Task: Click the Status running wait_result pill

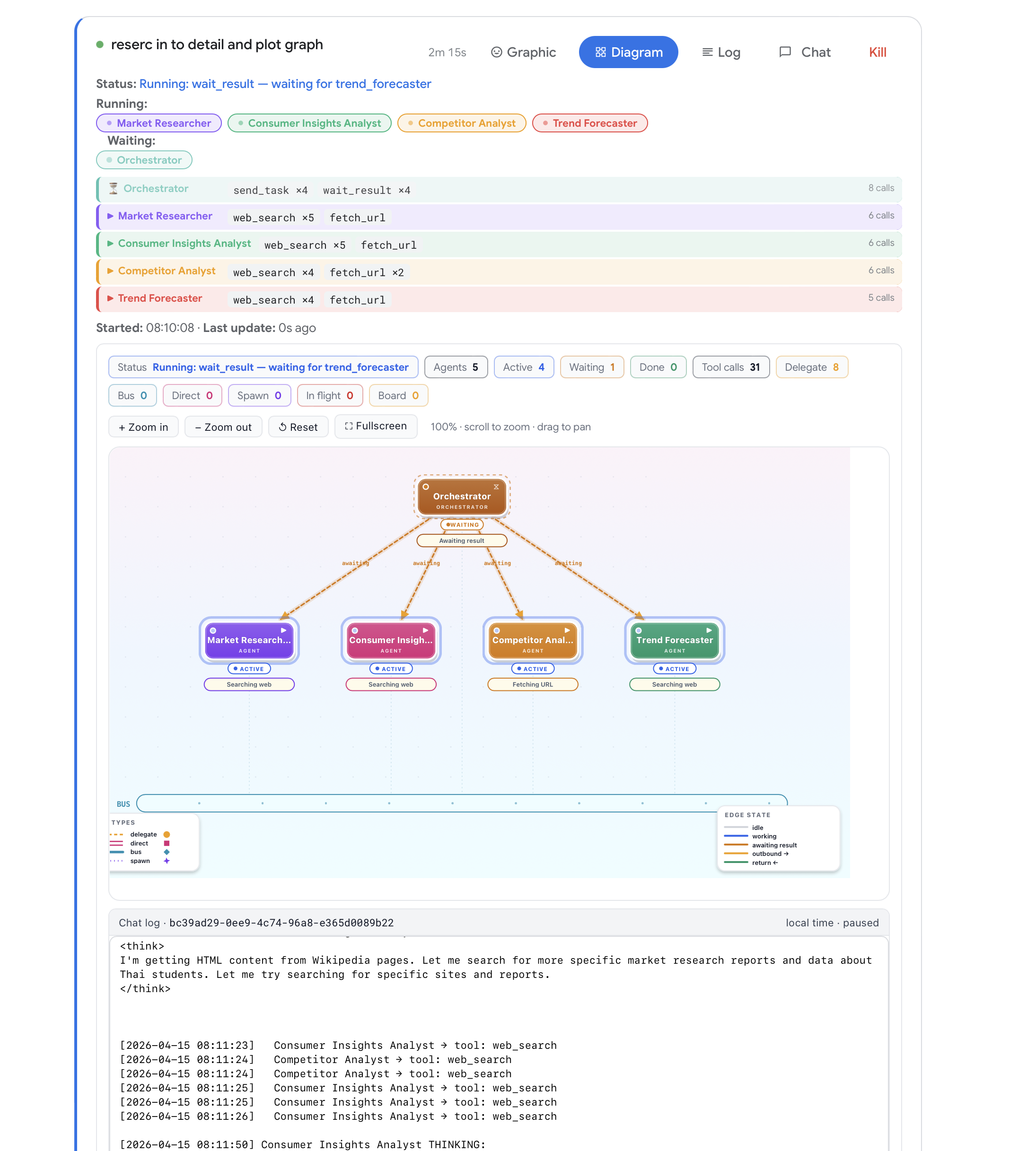Action: coord(263,367)
